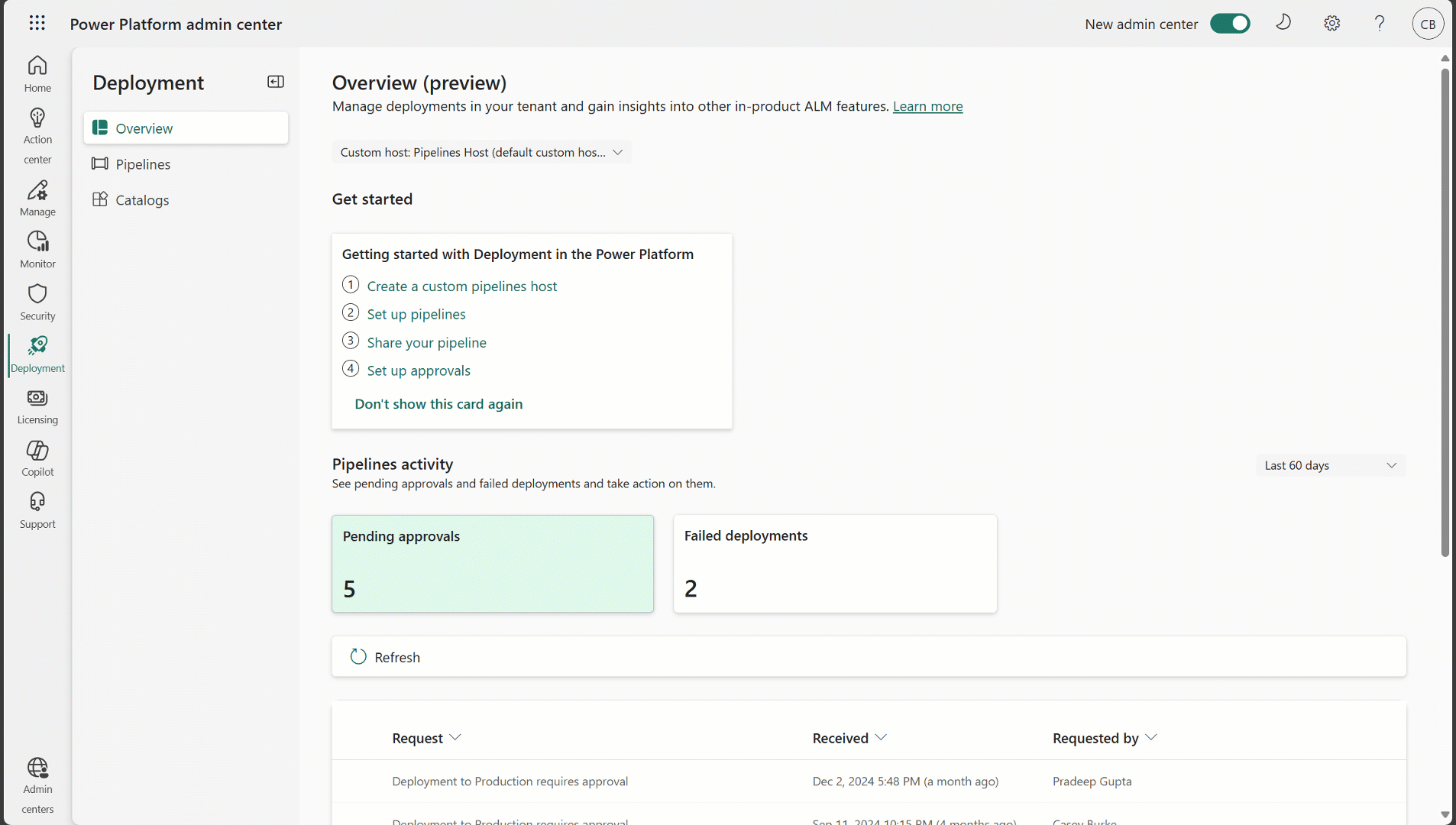Open the Settings gear in the top bar
Viewport: 1456px width, 825px height.
coord(1331,23)
